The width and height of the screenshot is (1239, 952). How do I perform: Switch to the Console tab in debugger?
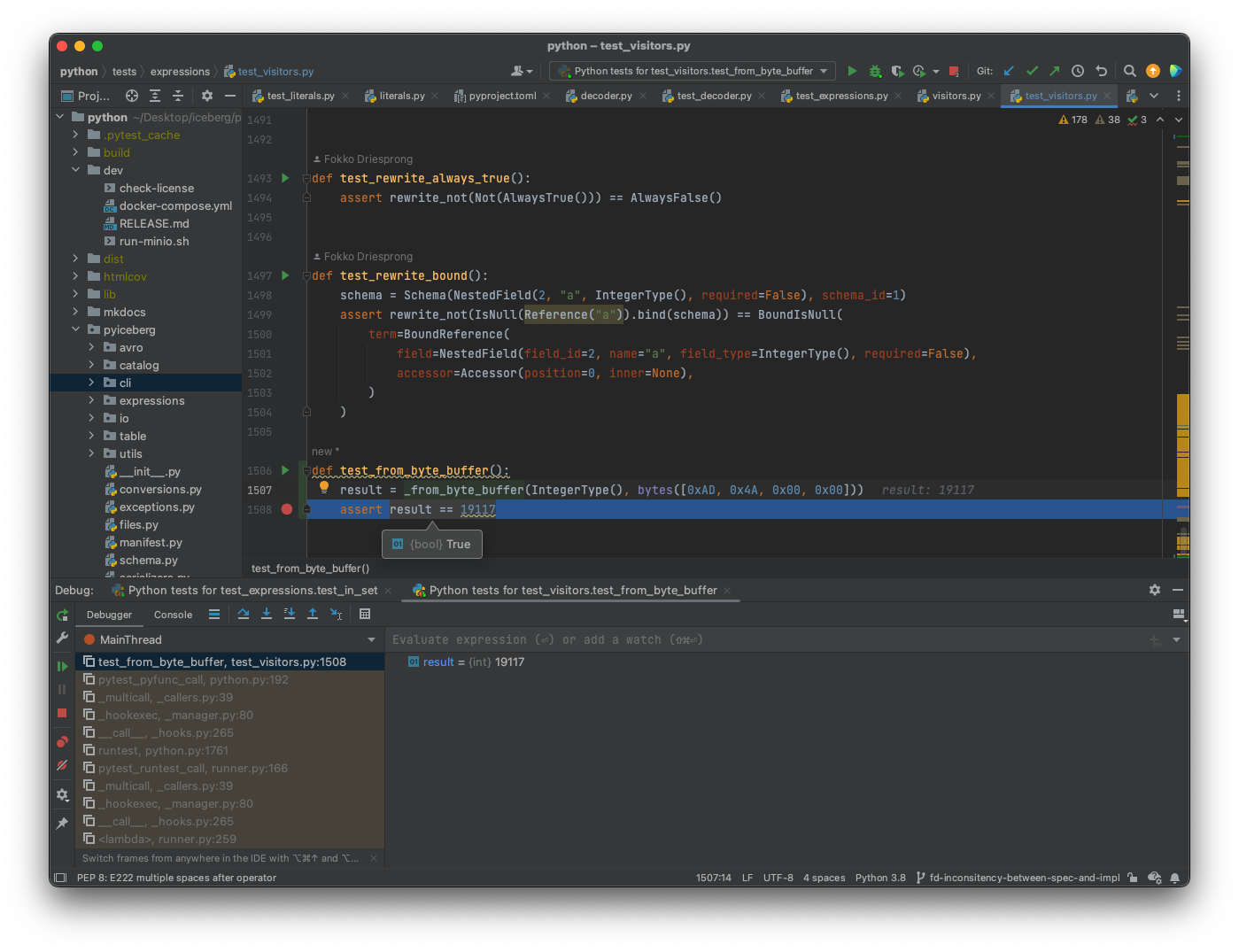pos(173,615)
